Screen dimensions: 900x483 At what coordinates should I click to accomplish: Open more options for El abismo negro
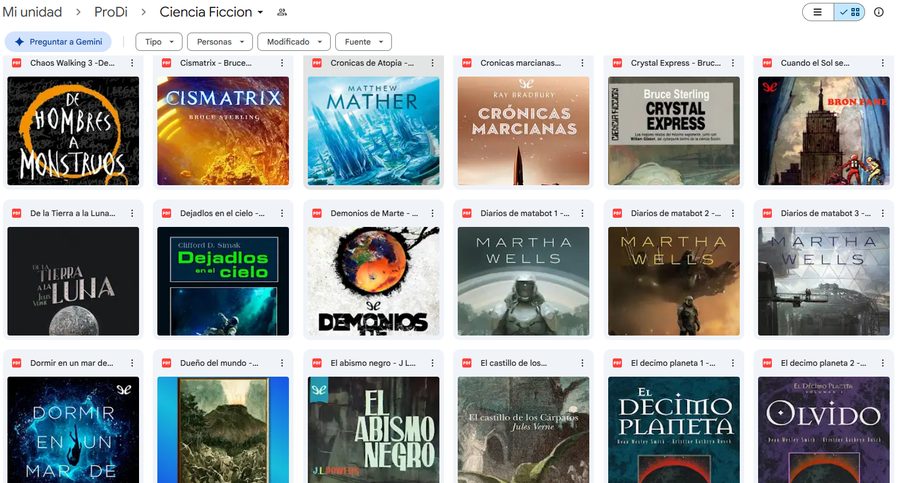coord(432,363)
